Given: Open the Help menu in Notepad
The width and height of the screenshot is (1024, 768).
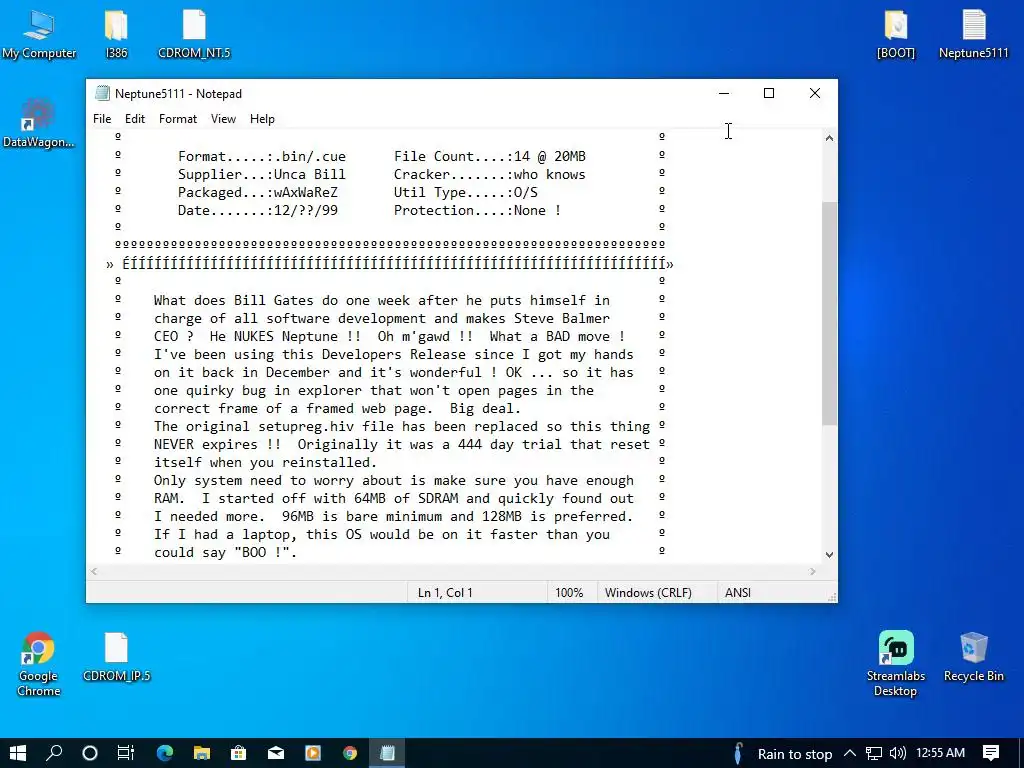Looking at the screenshot, I should click(262, 119).
